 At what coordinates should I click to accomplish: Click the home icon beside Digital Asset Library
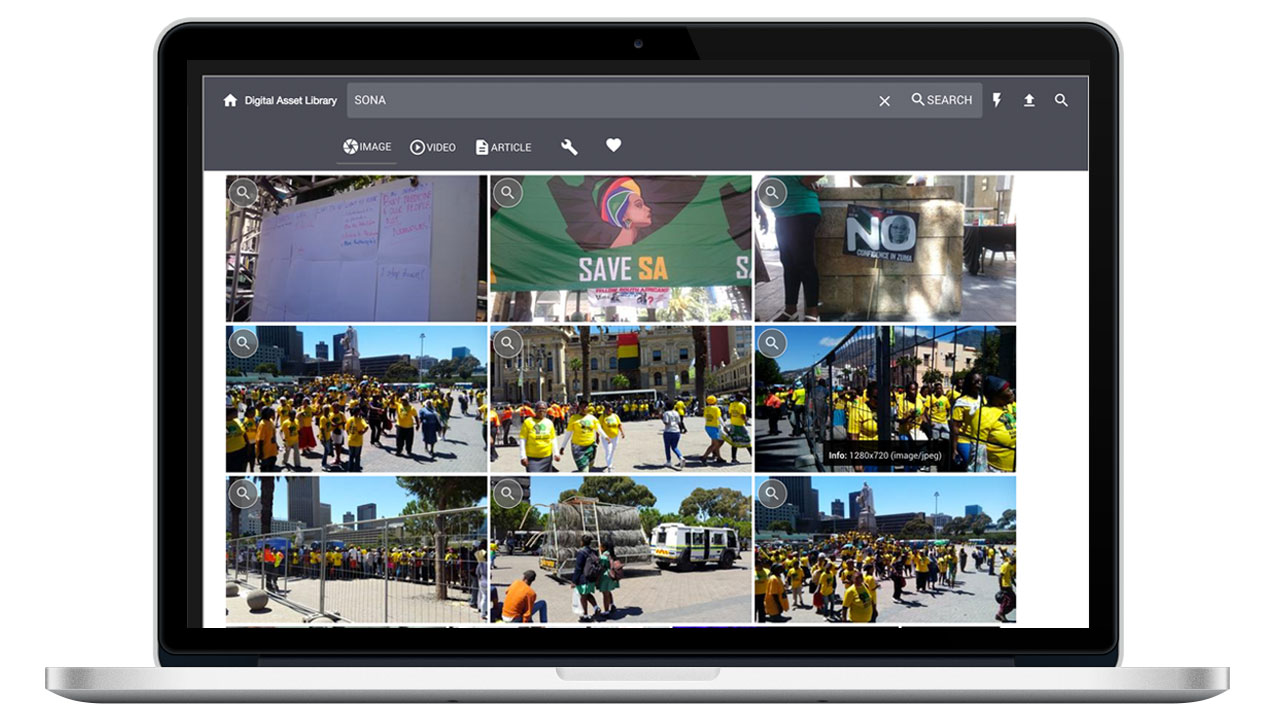coord(230,100)
